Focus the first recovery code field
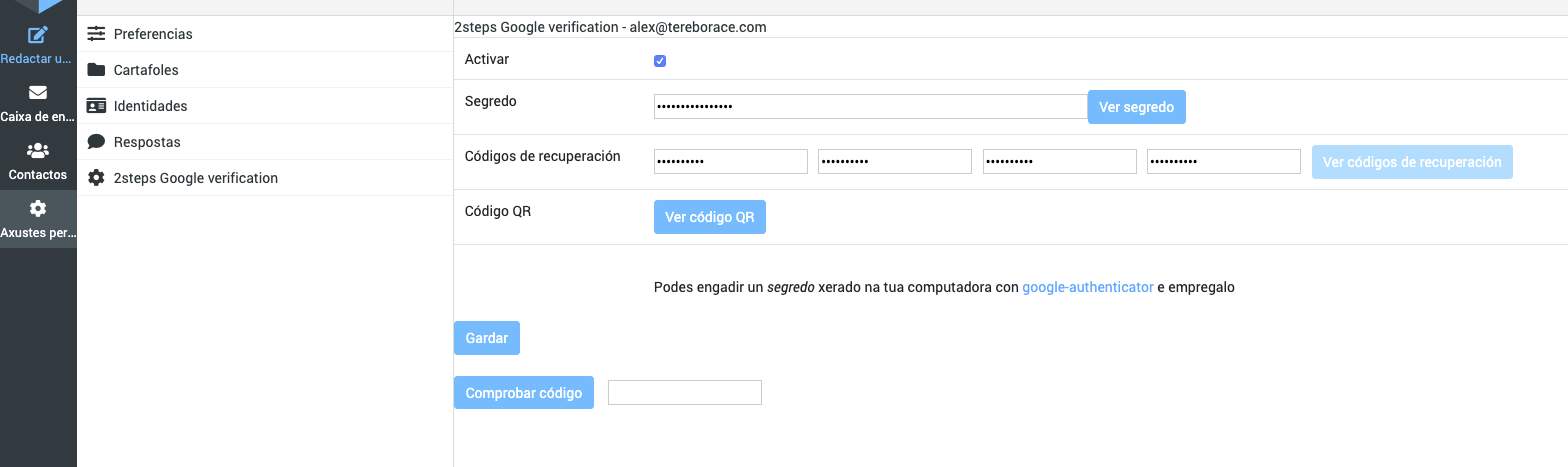This screenshot has height=467, width=1568. (730, 162)
